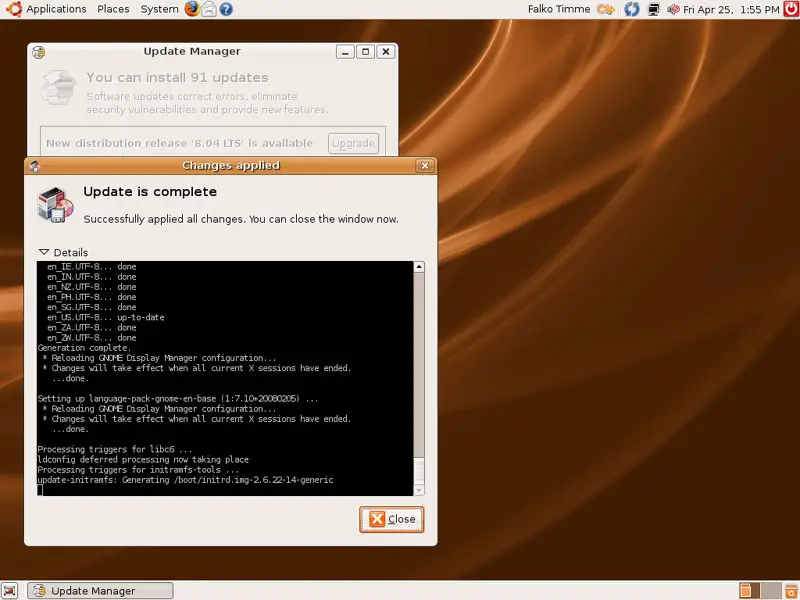Viewport: 800px width, 600px height.
Task: Click the Update Manager package icon
Action: pos(59,88)
